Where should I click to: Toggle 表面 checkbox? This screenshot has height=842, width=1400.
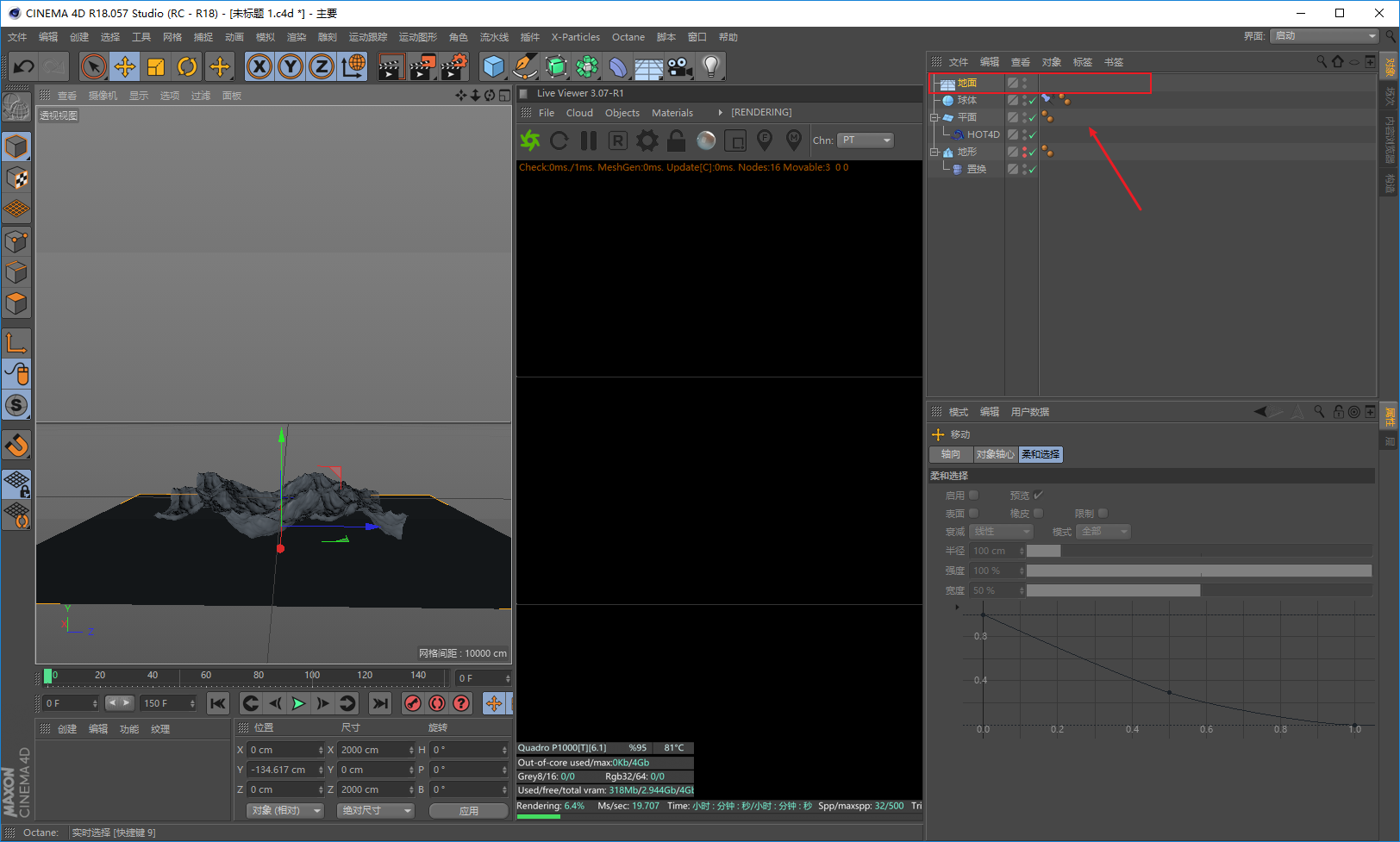[x=974, y=514]
